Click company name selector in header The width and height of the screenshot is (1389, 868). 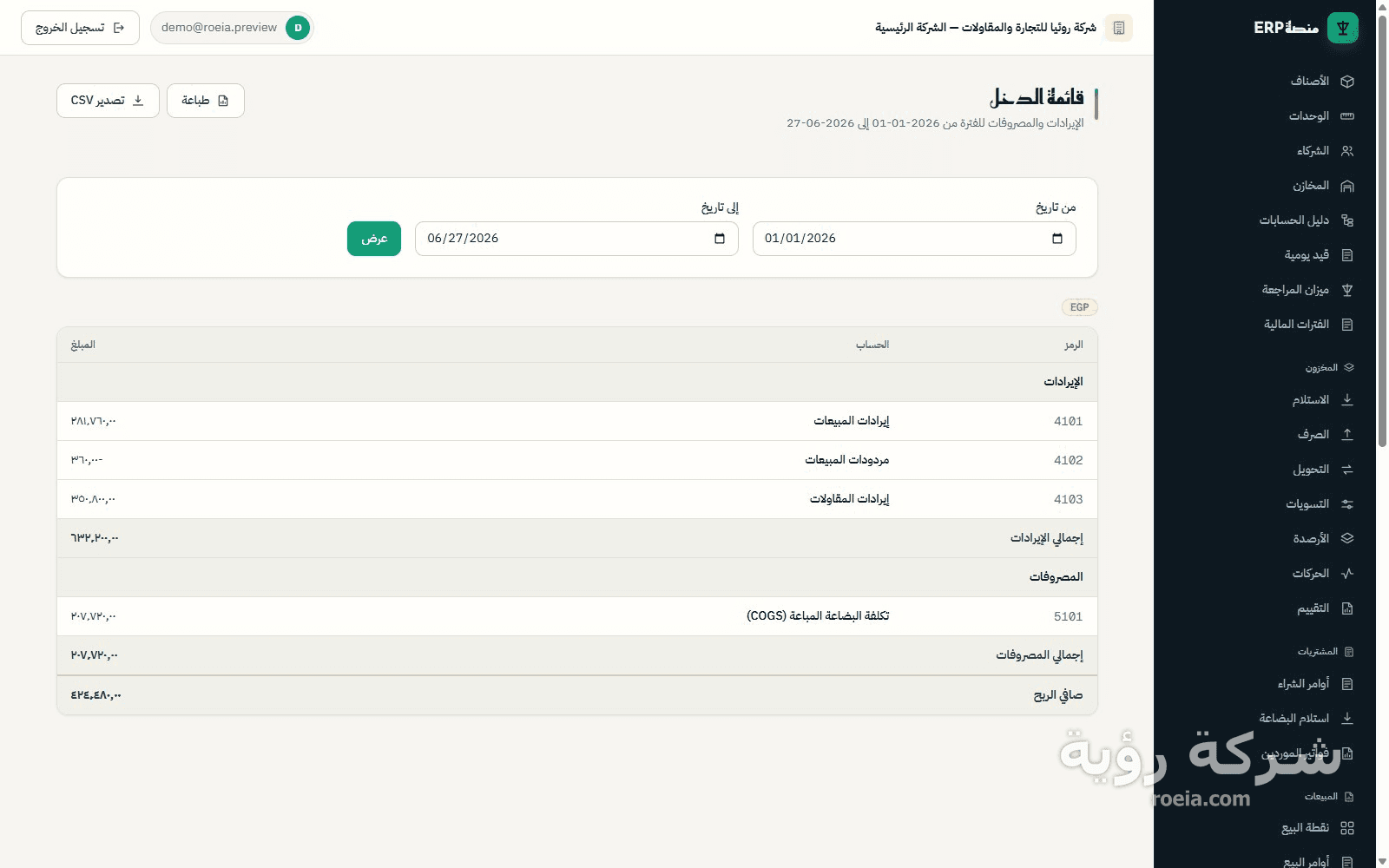point(985,28)
